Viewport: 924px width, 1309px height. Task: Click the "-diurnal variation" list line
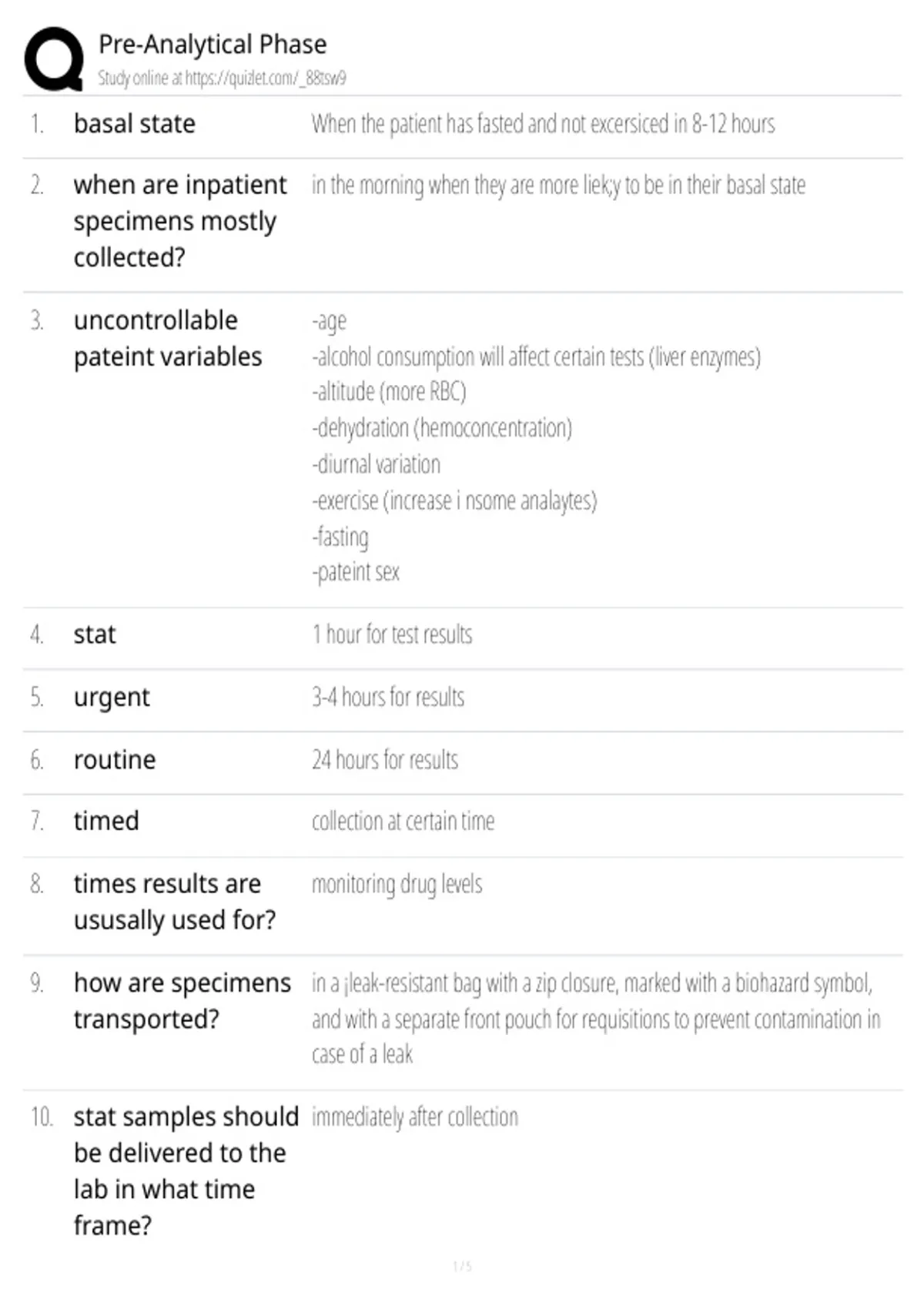pyautogui.click(x=377, y=464)
